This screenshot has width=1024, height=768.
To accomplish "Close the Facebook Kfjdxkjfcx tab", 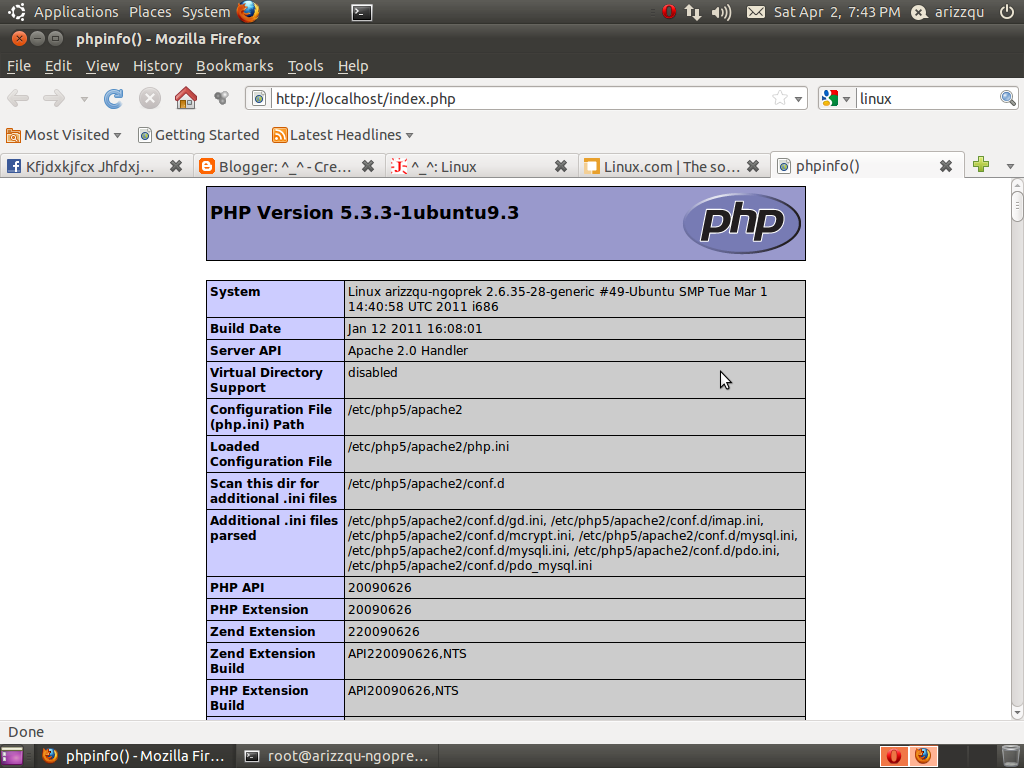I will point(176,167).
